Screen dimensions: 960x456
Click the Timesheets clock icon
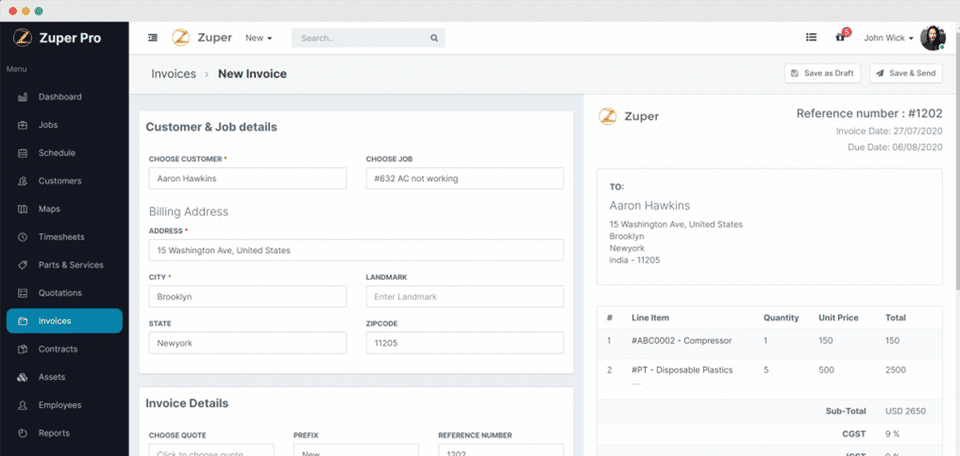coord(23,237)
